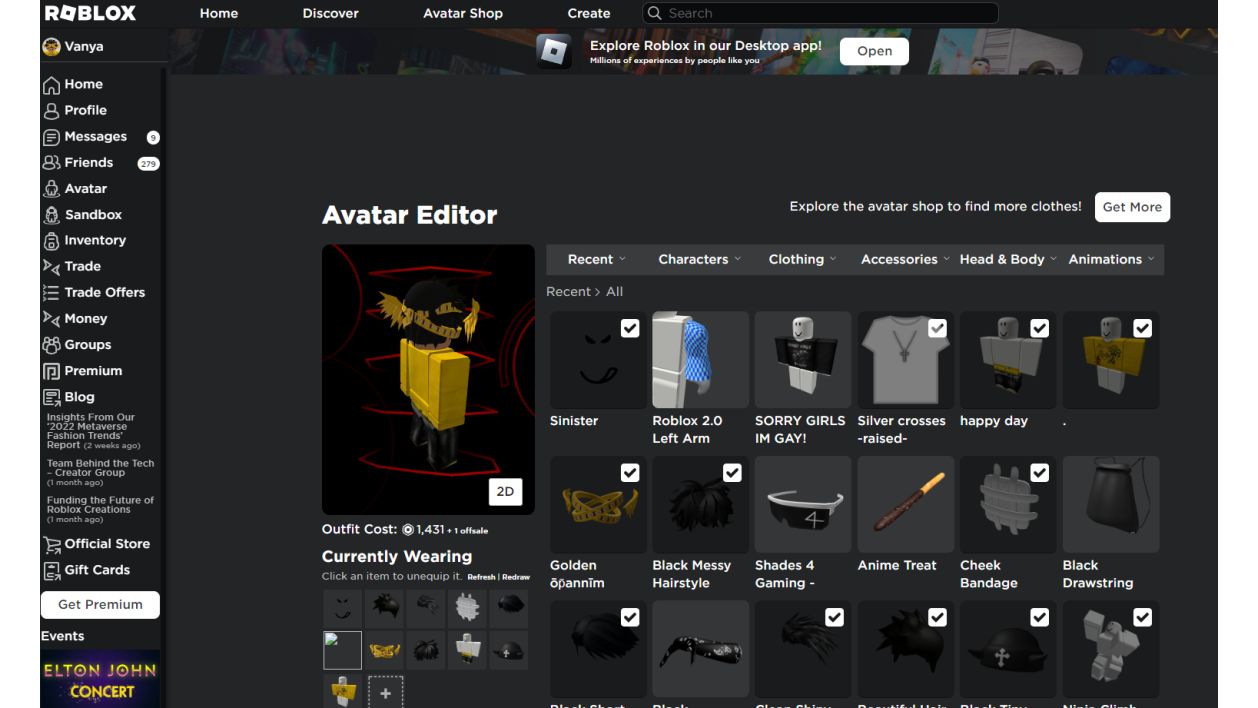The image size is (1258, 708).
Task: Expand the Clothing dropdown
Action: pos(802,260)
